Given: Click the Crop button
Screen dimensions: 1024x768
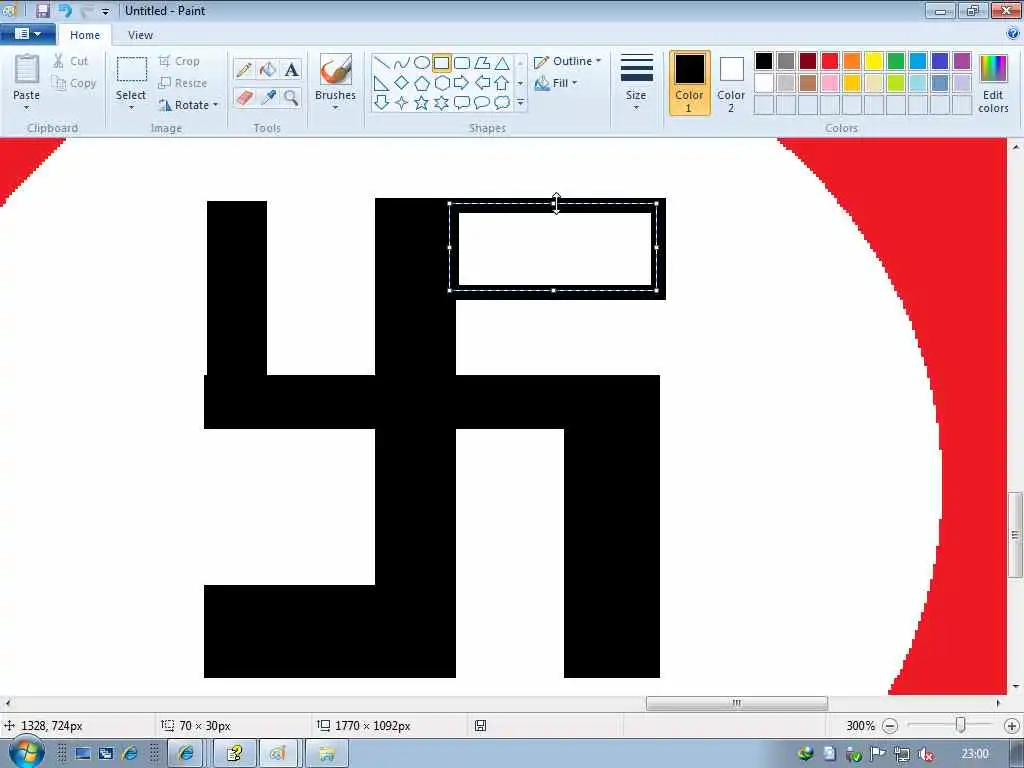Looking at the screenshot, I should click(x=180, y=61).
